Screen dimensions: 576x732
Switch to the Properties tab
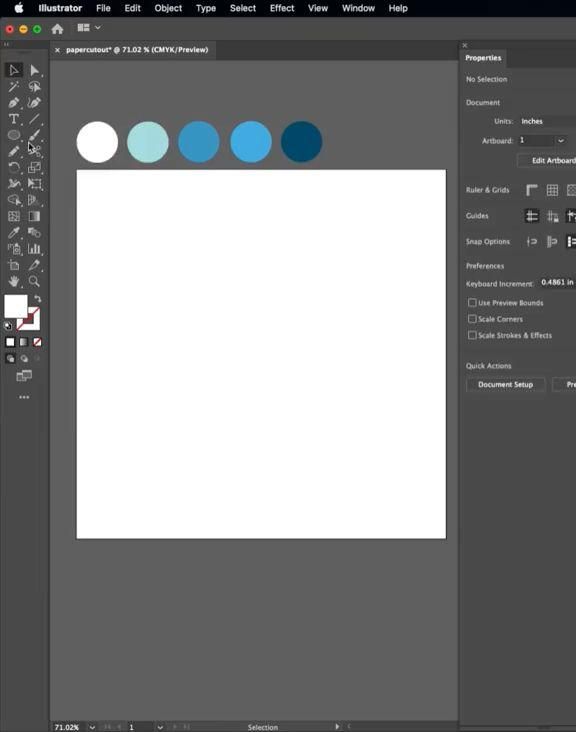coord(483,58)
